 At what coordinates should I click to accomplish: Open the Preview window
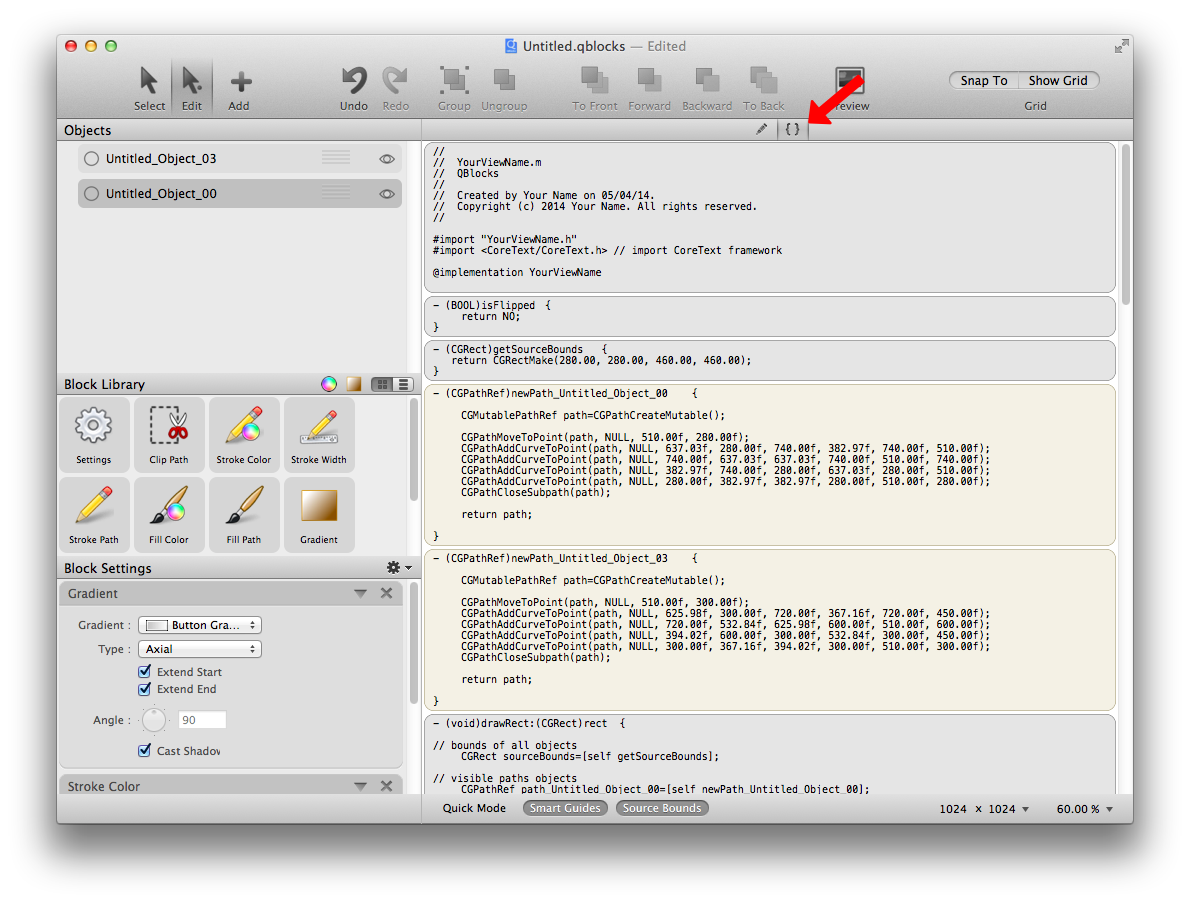click(850, 88)
